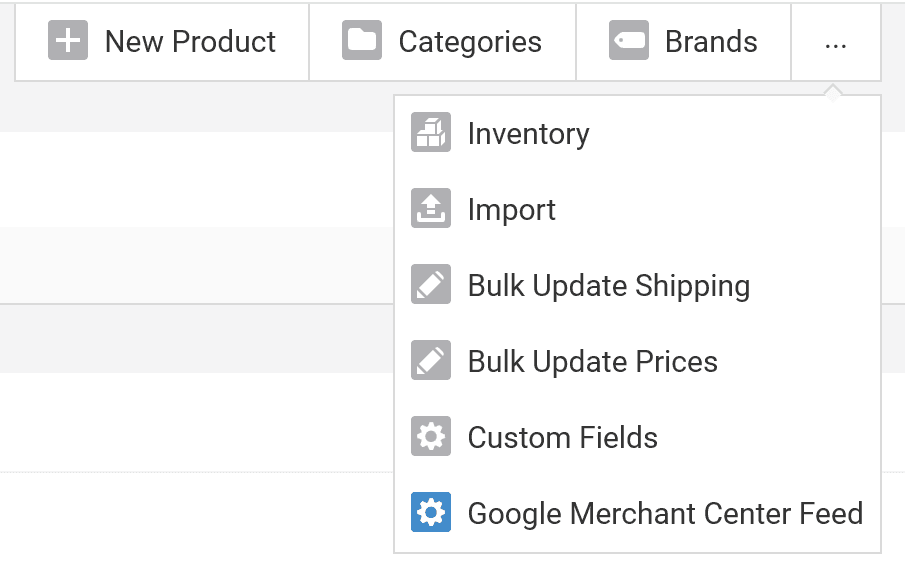This screenshot has width=905, height=564.
Task: Click the pencil icon for Bulk Update Prices
Action: pos(431,361)
